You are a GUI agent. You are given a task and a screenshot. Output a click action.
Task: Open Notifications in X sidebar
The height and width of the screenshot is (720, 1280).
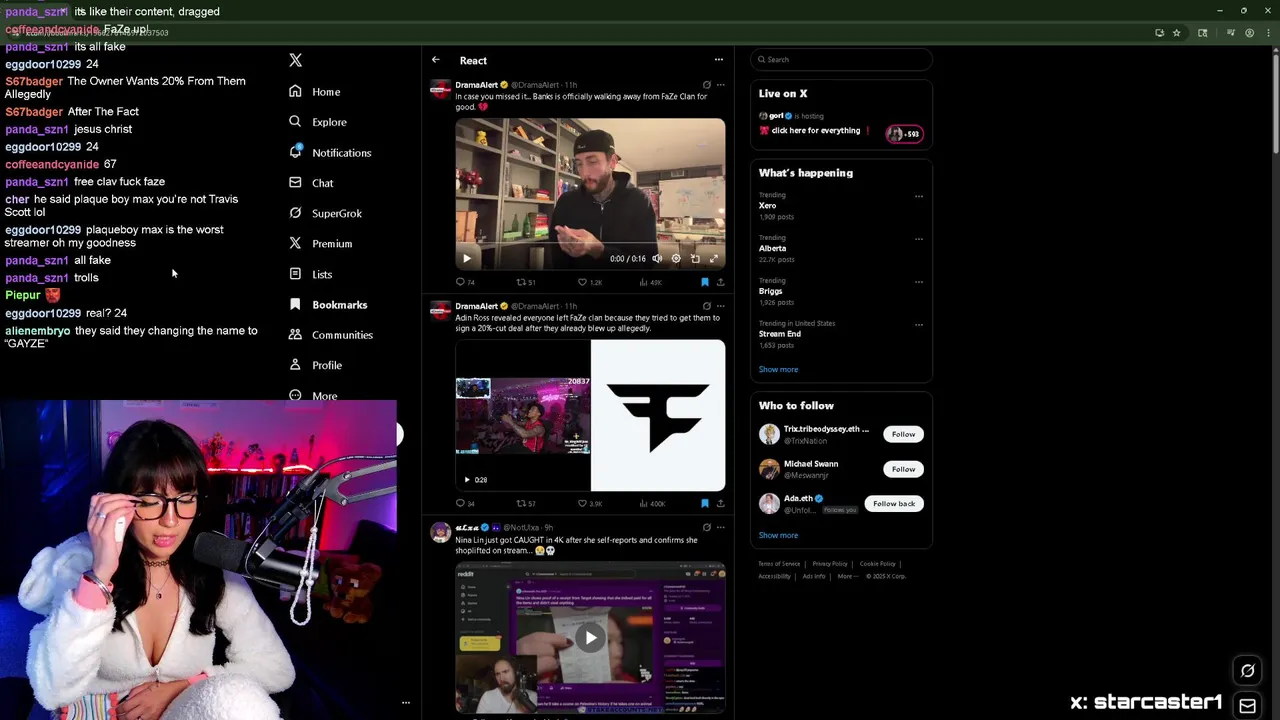[x=329, y=152]
